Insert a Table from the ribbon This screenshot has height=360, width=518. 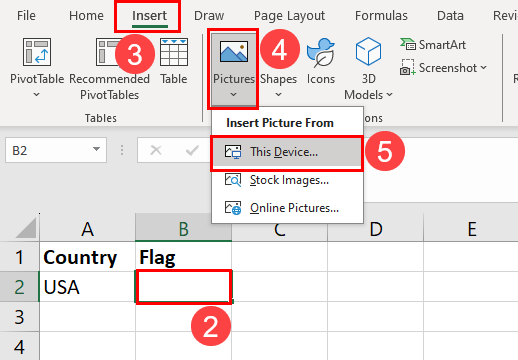pos(174,62)
